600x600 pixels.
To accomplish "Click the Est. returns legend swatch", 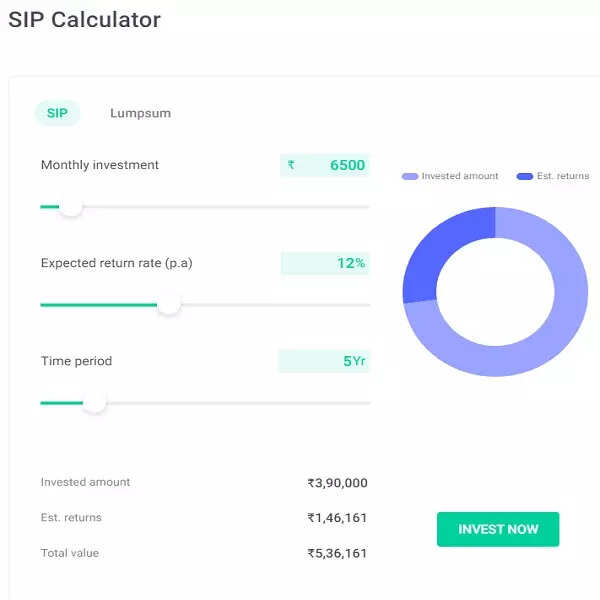I will coord(525,176).
